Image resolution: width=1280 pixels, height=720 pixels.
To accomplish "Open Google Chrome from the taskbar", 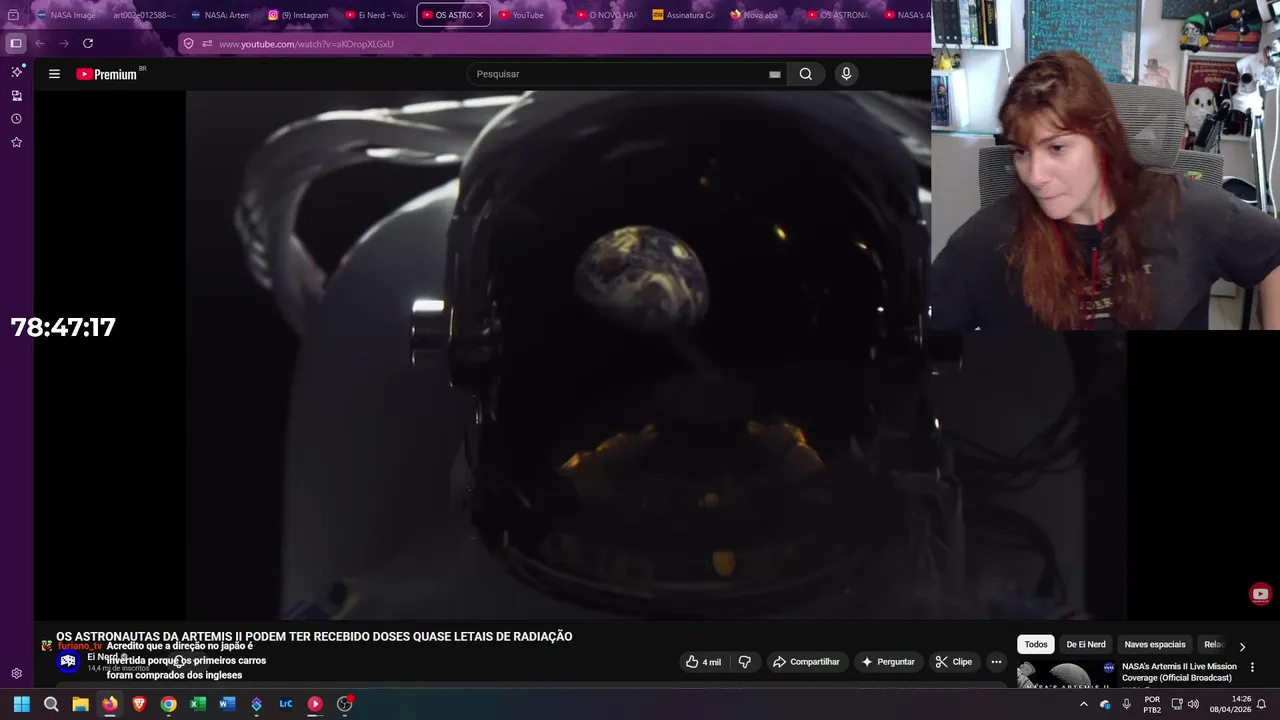I will 168,704.
